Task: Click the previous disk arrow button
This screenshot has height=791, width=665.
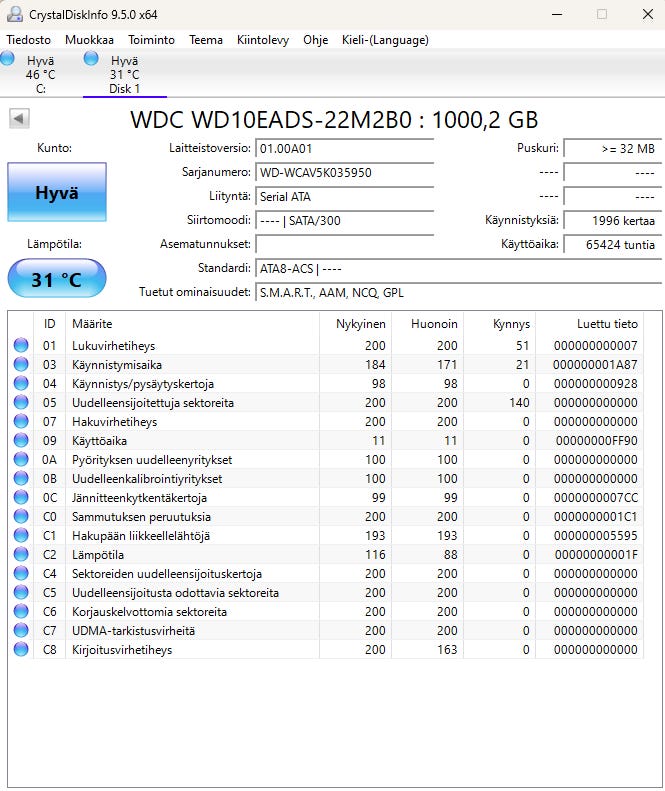Action: (19, 119)
